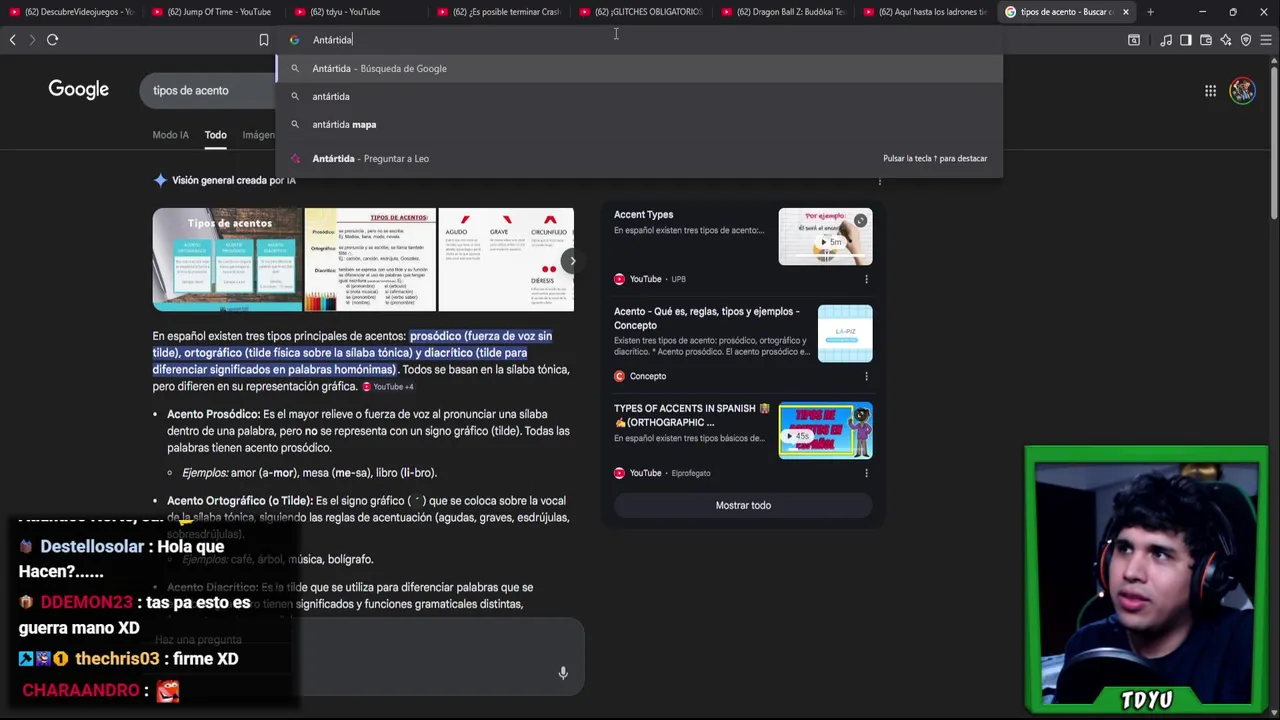Select 'Antártida - Preguntar a Leo' suggestion
The height and width of the screenshot is (720, 1280).
point(639,158)
